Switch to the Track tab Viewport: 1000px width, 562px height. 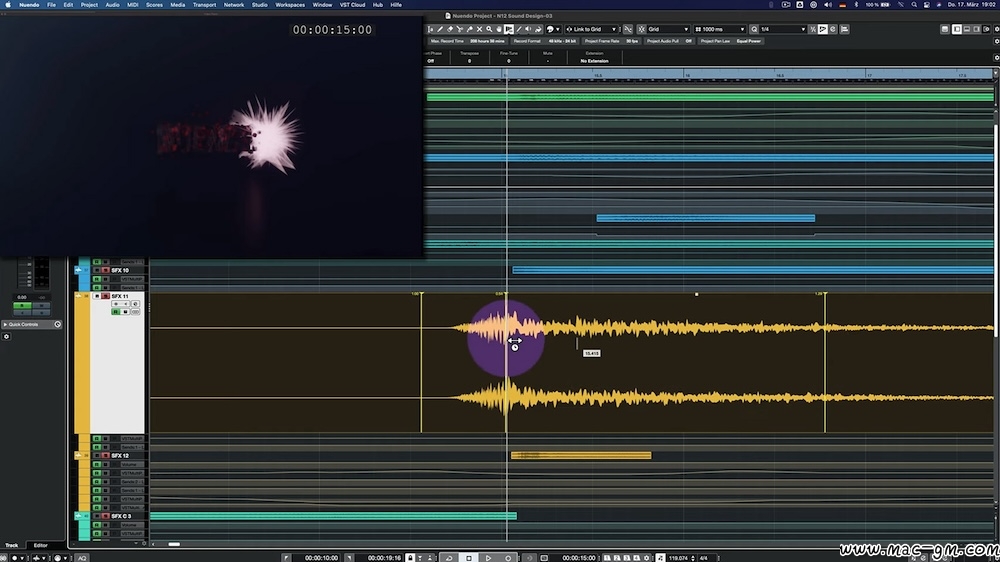pos(11,545)
